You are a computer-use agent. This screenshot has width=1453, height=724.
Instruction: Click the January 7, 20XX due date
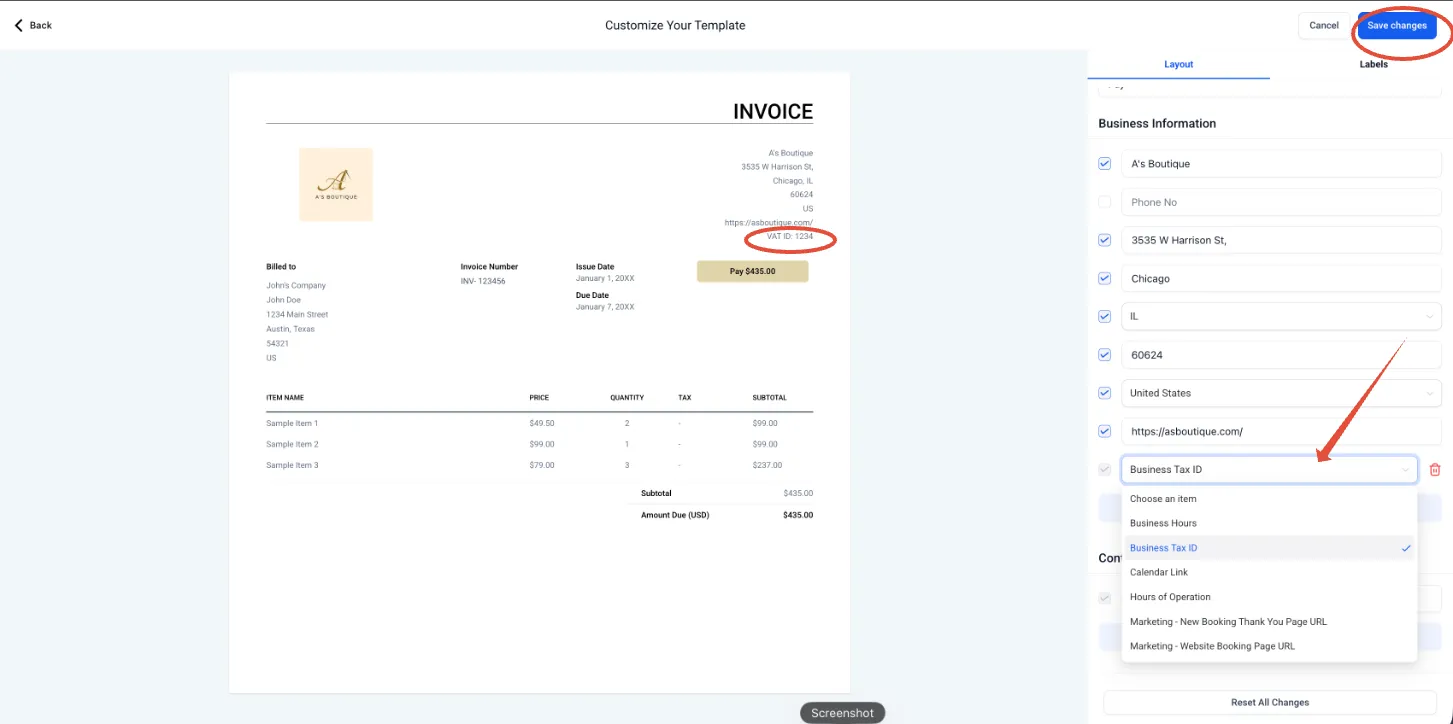(x=605, y=307)
